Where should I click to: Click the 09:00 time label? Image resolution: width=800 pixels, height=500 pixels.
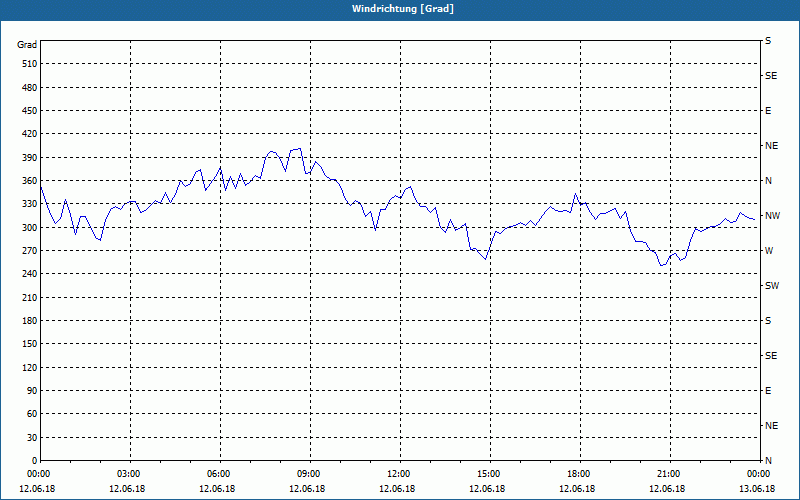click(308, 474)
